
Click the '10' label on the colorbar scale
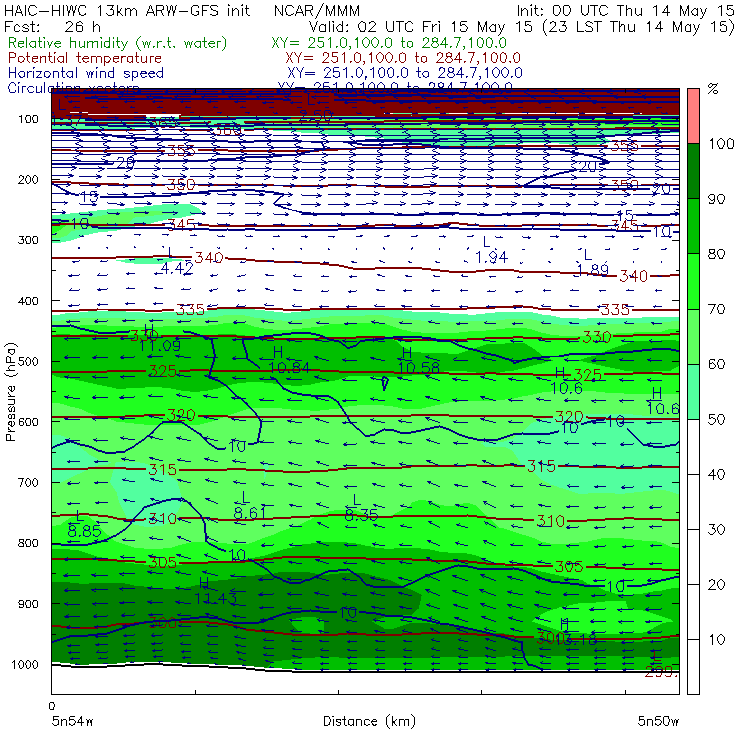pos(716,639)
